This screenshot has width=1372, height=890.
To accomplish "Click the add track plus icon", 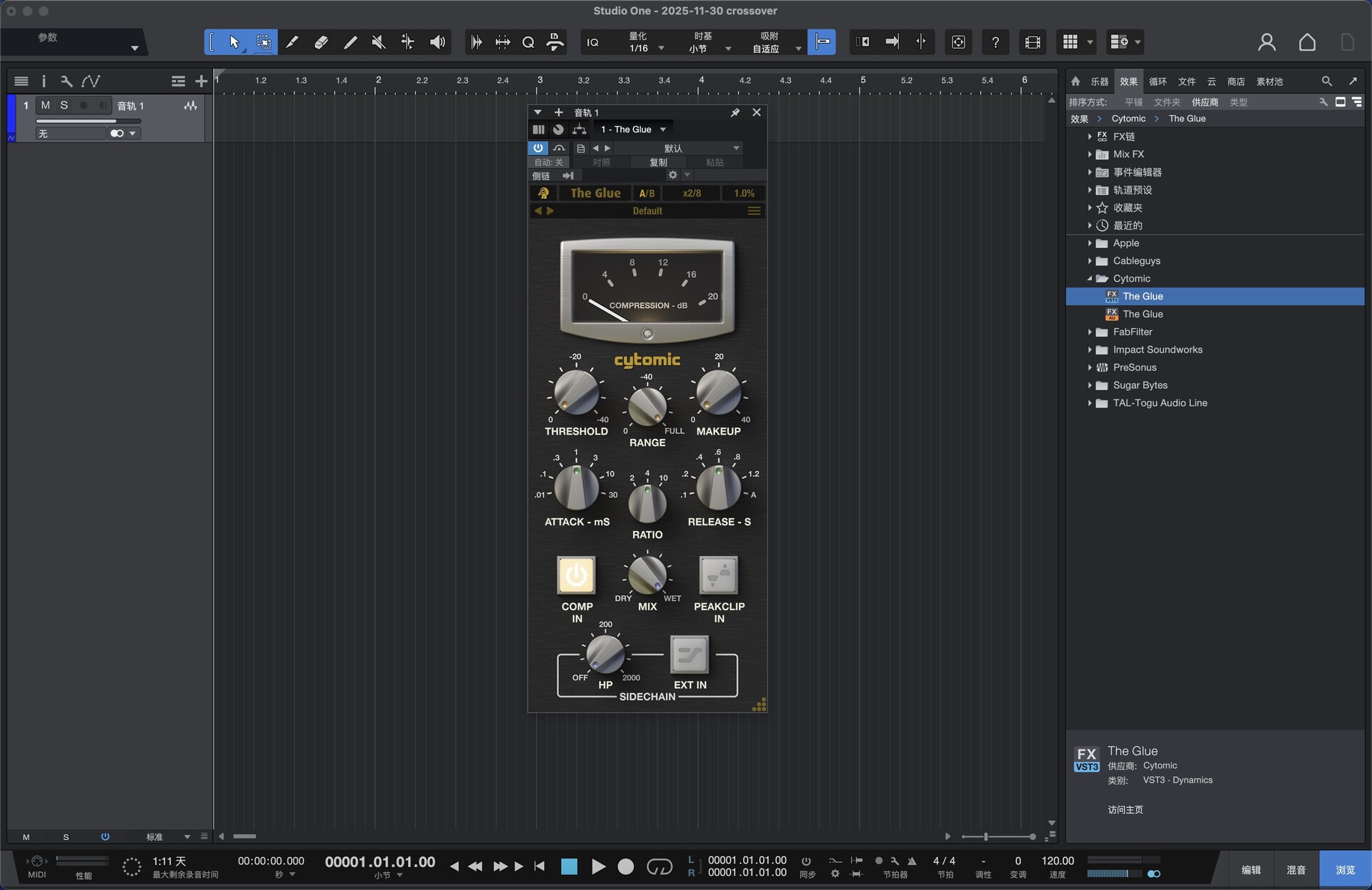I will [x=201, y=81].
